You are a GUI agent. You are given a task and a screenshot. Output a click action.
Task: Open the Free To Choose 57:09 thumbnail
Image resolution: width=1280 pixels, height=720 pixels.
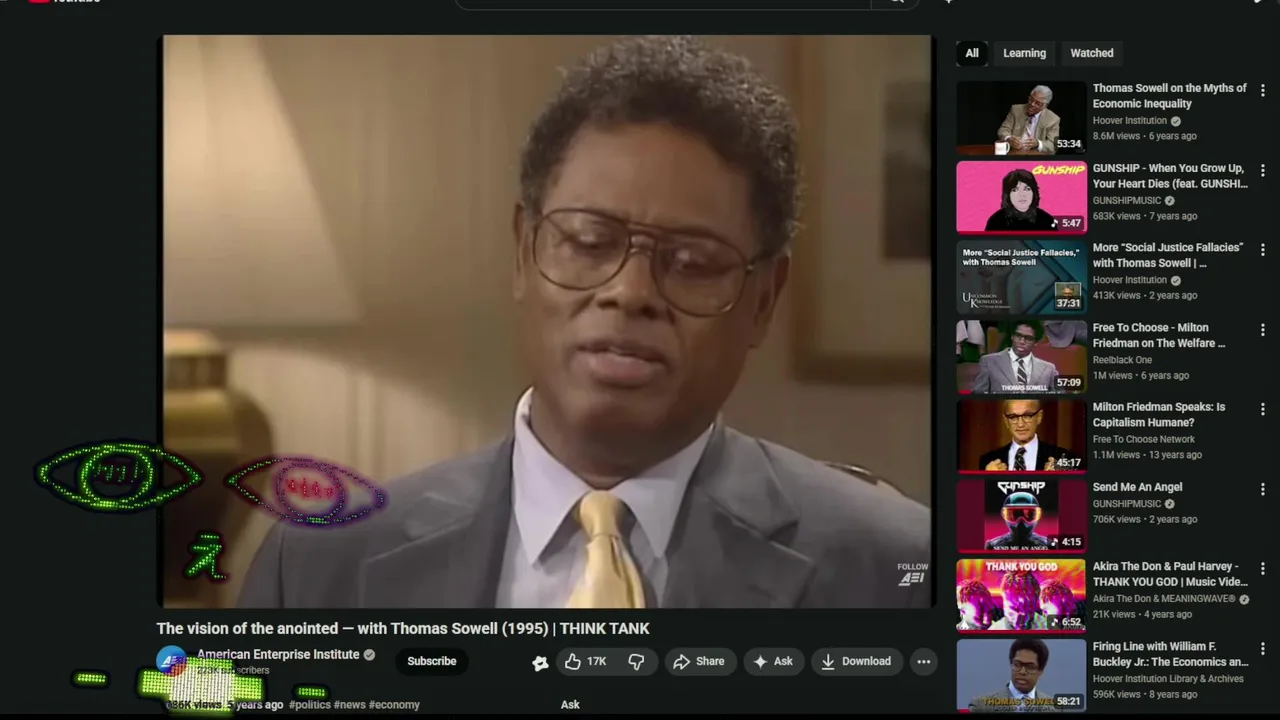(x=1021, y=356)
